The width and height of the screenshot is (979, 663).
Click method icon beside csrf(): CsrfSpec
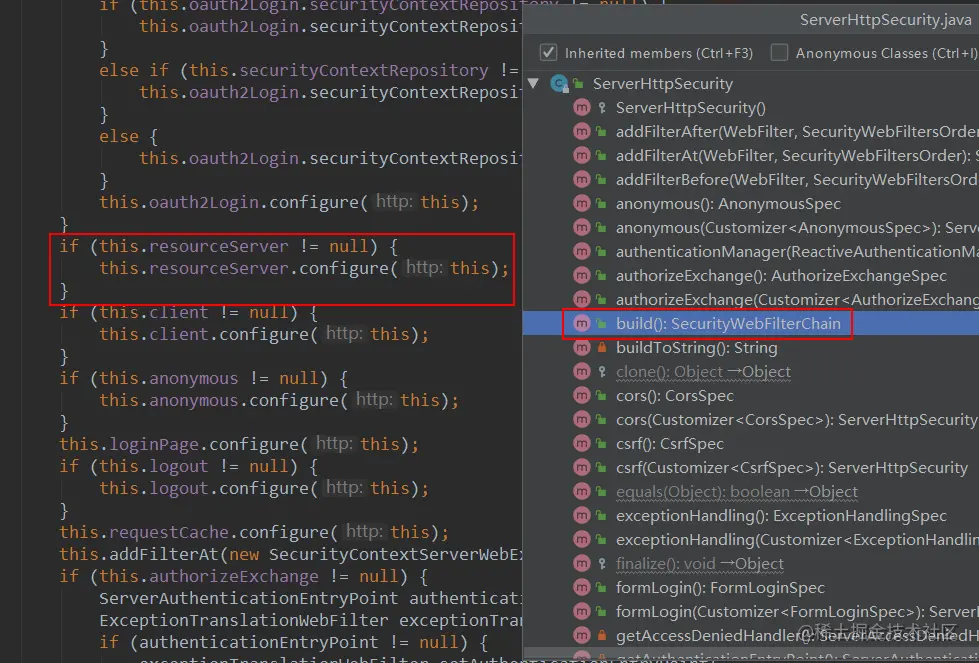(582, 444)
